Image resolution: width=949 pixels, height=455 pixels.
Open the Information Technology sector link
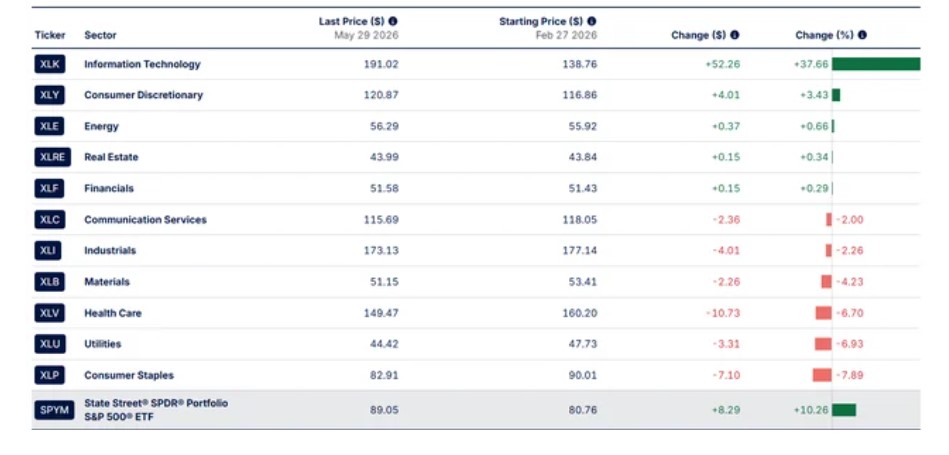[142, 64]
